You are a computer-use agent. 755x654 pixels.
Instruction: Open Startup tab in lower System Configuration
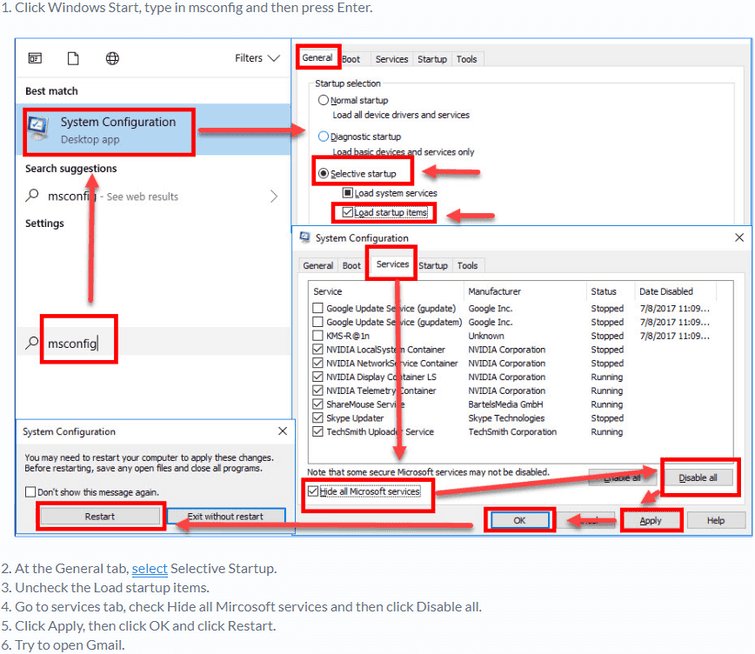(x=433, y=265)
